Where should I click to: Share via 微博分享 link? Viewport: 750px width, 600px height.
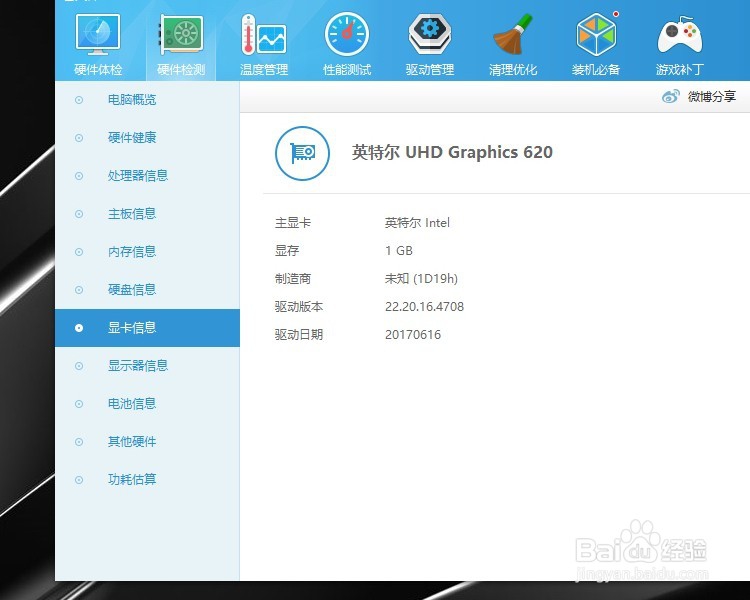pos(712,97)
